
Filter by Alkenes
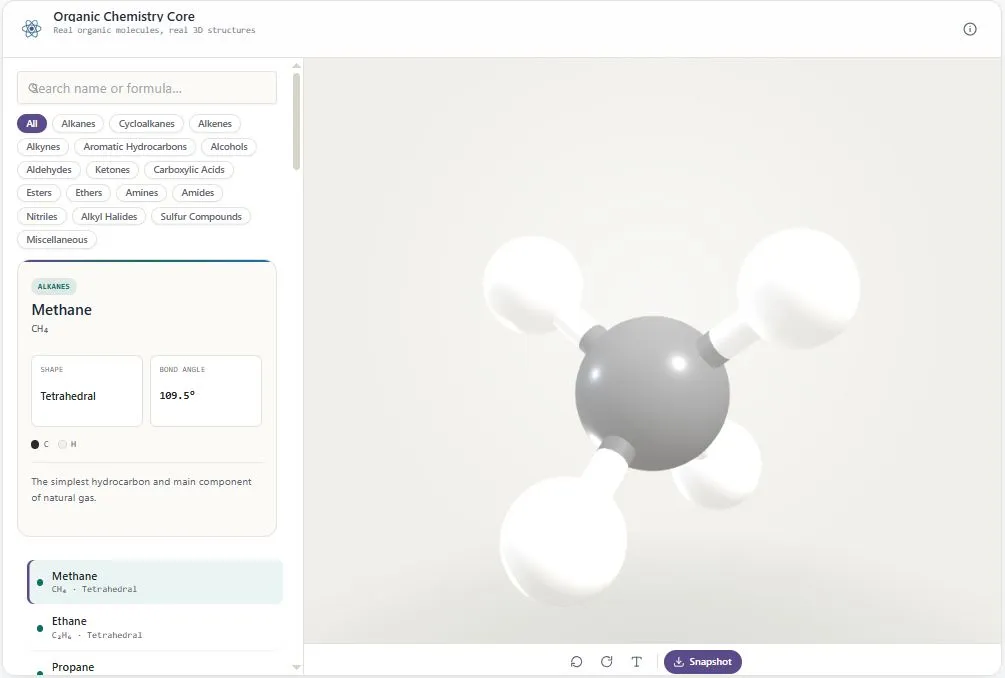point(215,124)
